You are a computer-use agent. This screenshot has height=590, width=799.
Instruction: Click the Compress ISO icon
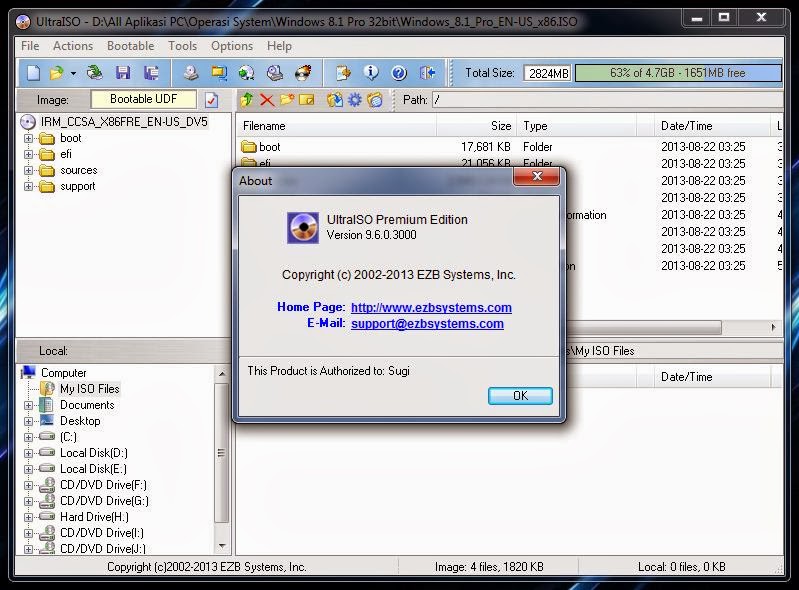219,73
